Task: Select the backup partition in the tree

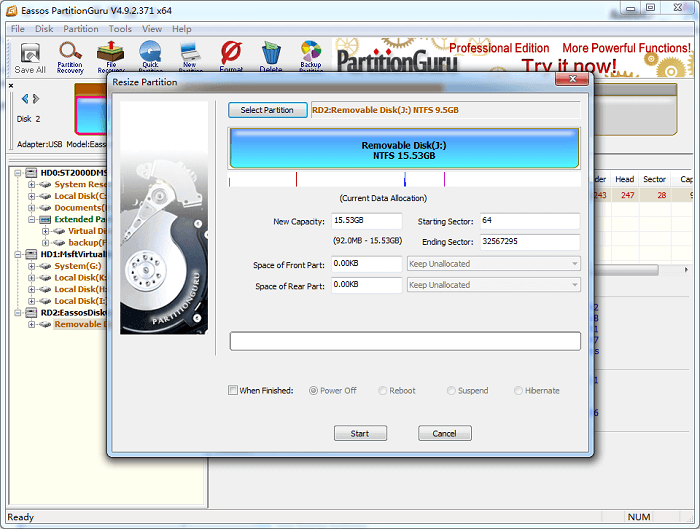Action: pos(88,243)
